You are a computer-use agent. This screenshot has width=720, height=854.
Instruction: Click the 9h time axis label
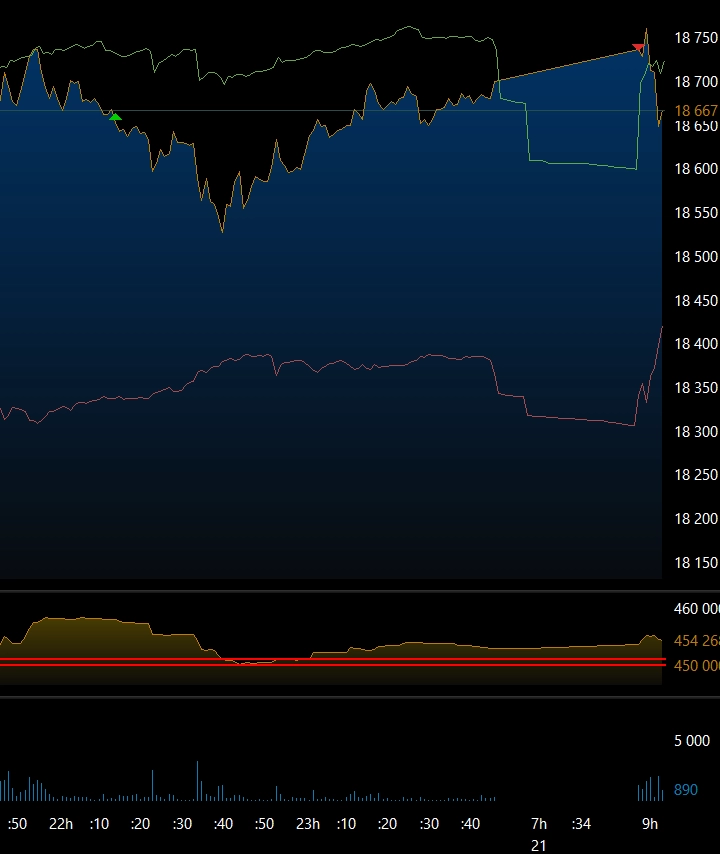[650, 824]
